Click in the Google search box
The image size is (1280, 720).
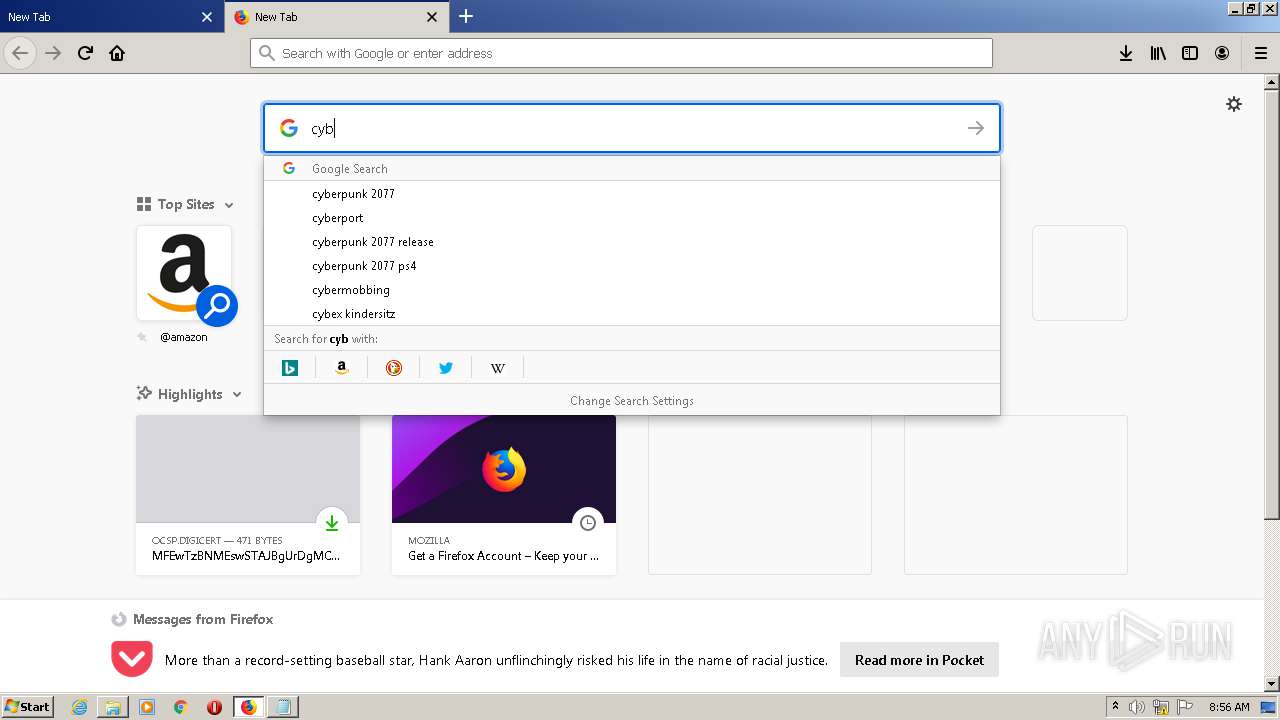pyautogui.click(x=632, y=128)
